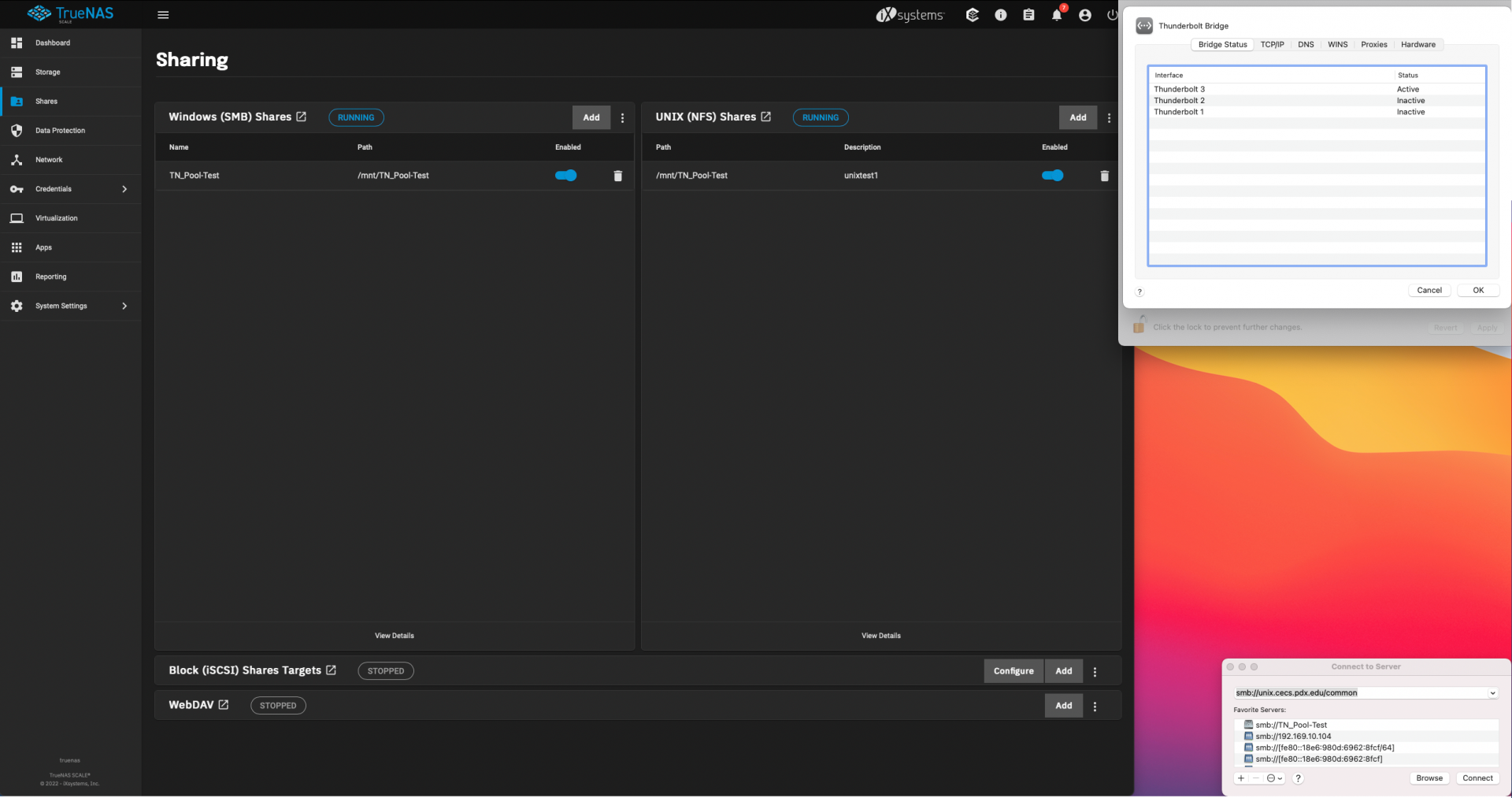
Task: Open the power menu icon
Action: click(x=1112, y=15)
